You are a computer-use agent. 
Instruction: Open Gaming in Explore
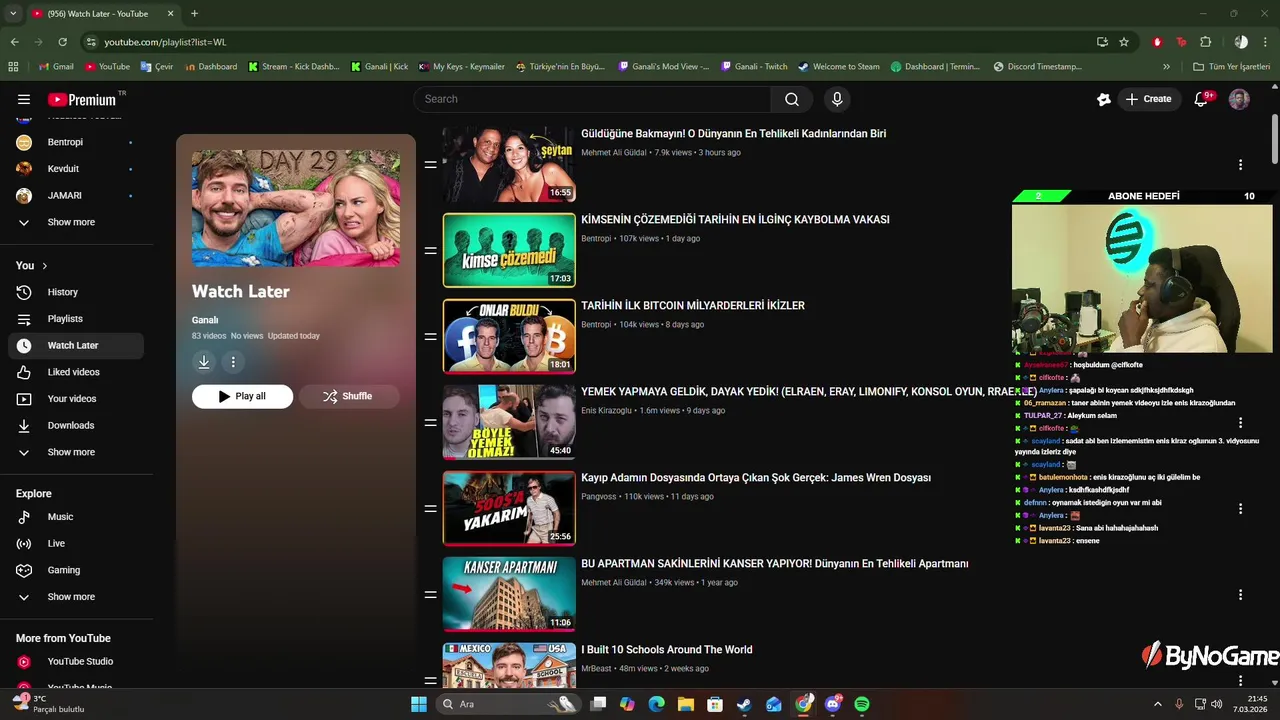coord(75,570)
